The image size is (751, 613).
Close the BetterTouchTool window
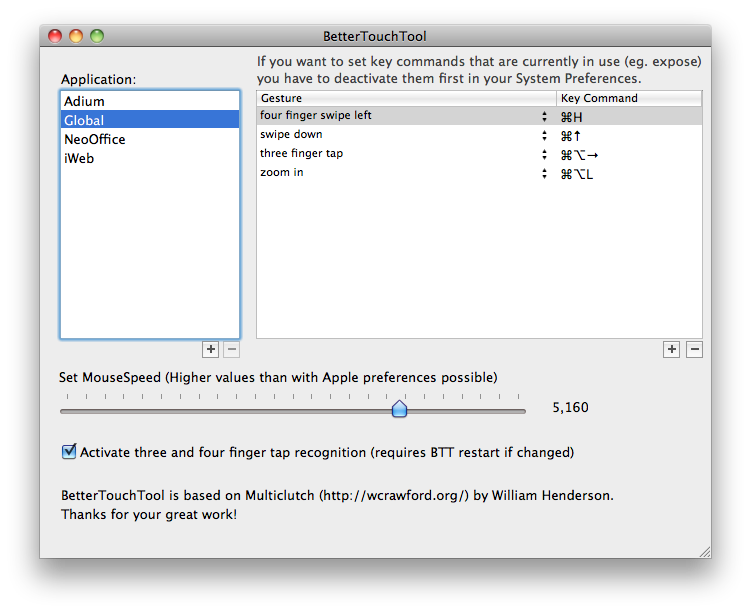coord(55,36)
